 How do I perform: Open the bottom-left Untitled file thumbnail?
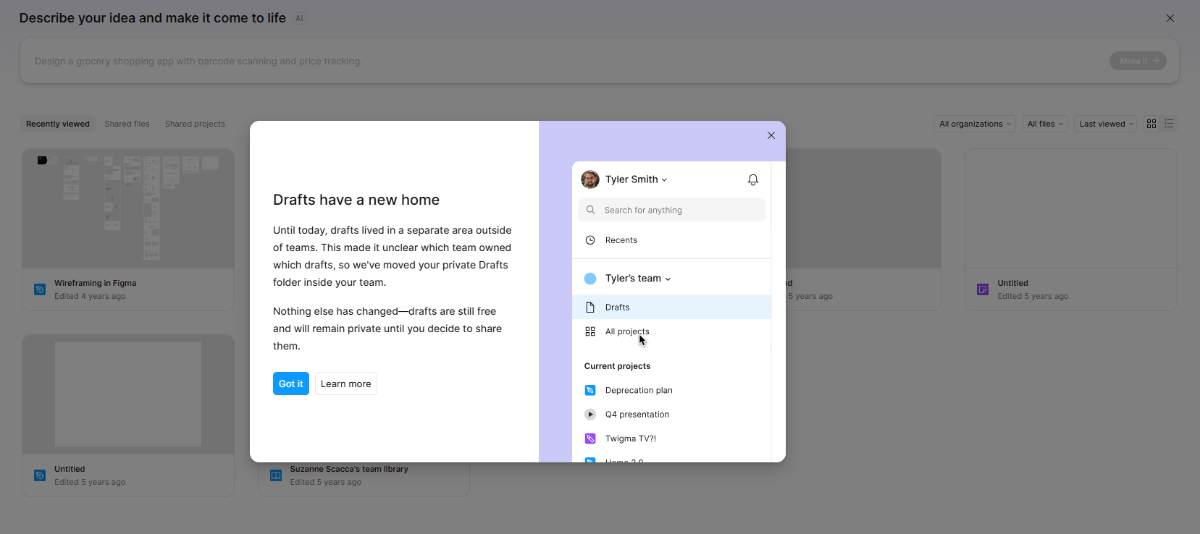128,394
